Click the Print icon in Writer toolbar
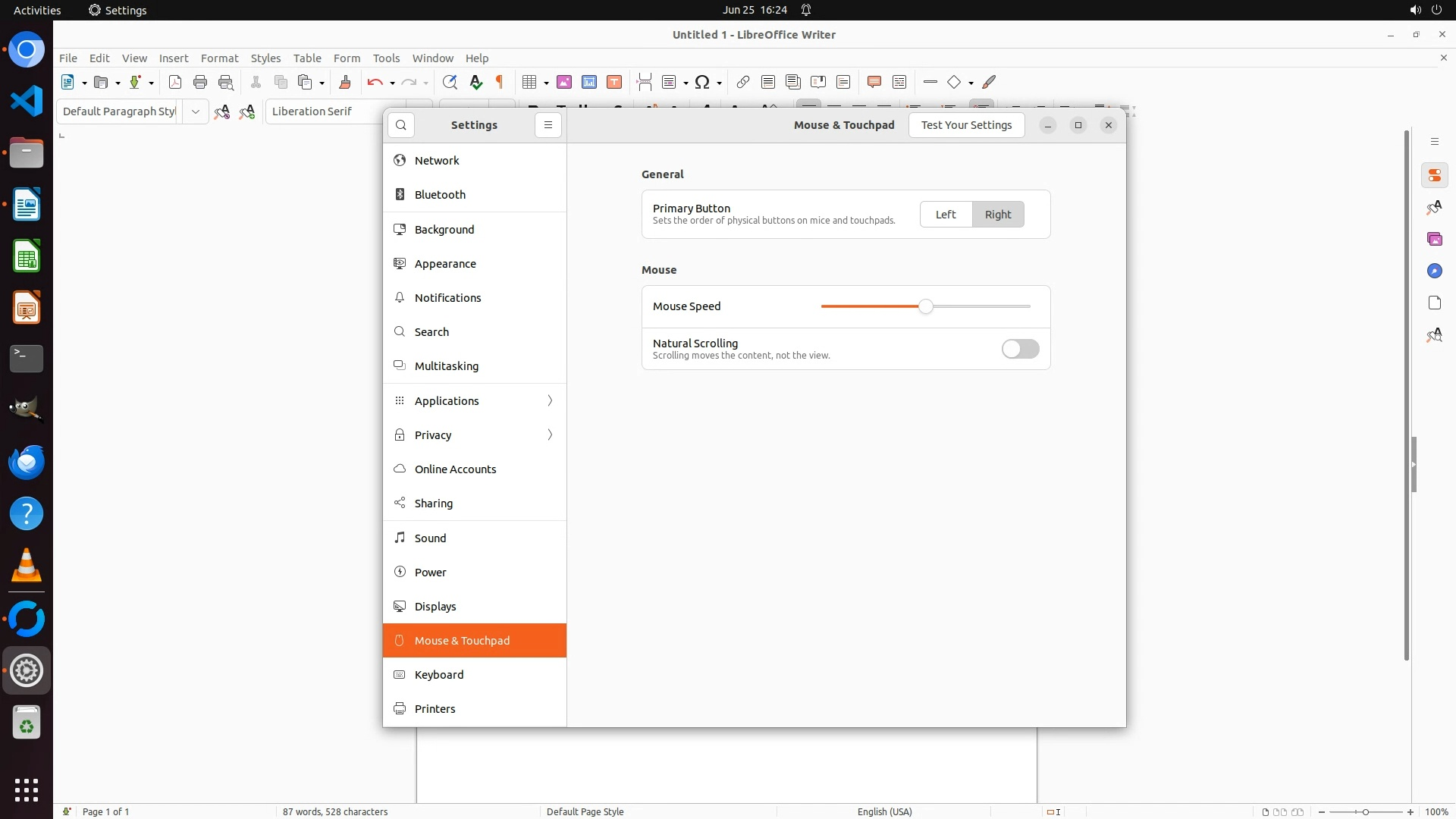Screen dimensions: 1456x819 click(200, 82)
